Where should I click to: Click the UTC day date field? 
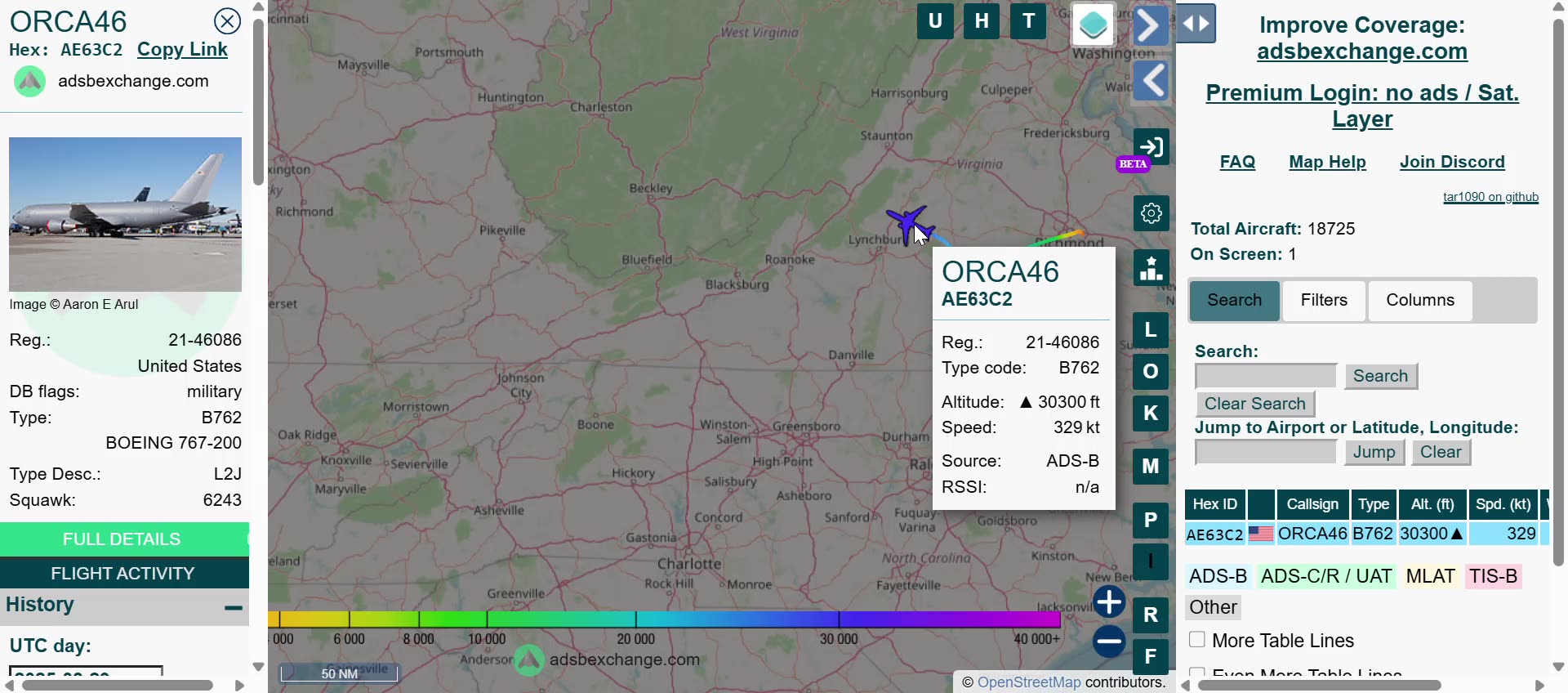86,671
